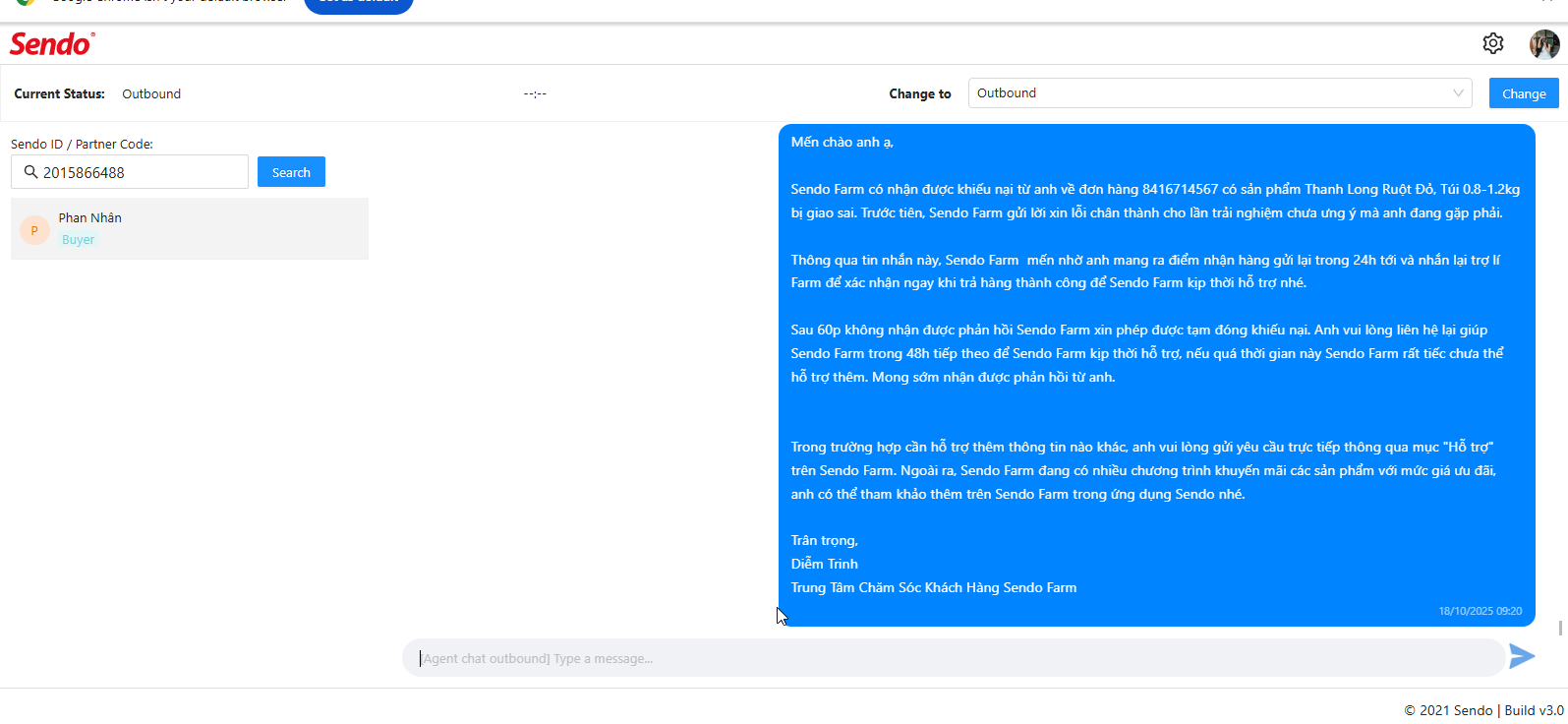This screenshot has width=1568, height=724.
Task: Click the Sendo ID / Partner Code label
Action: tap(82, 144)
